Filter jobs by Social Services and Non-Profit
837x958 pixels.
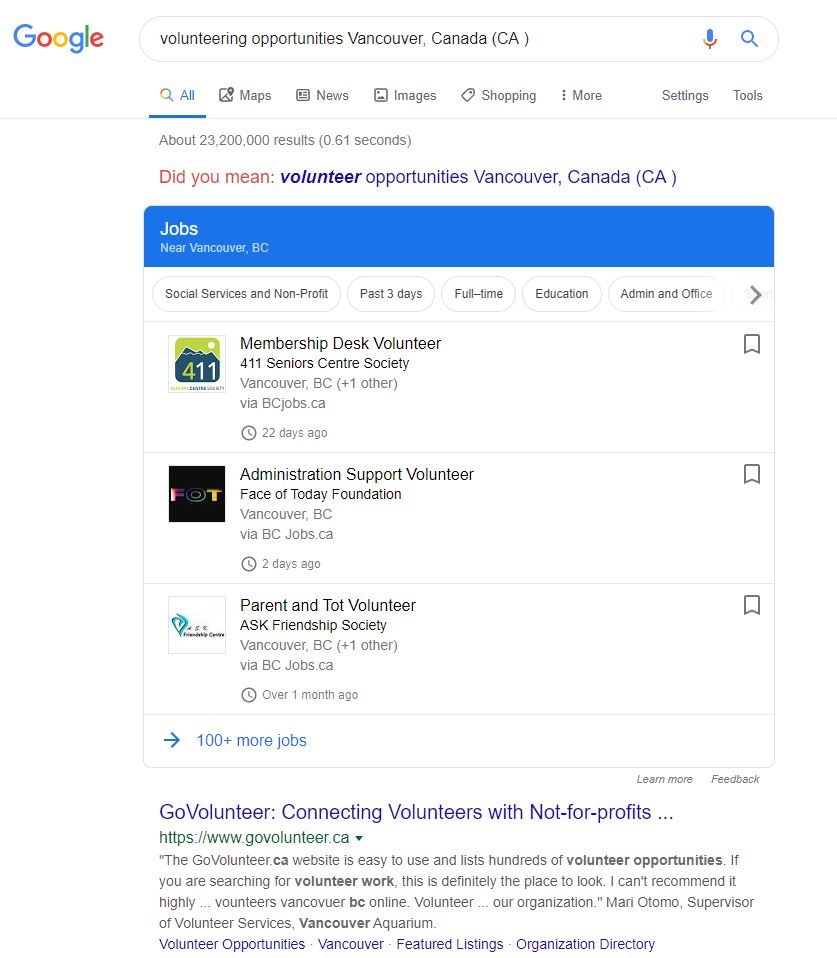(x=246, y=294)
